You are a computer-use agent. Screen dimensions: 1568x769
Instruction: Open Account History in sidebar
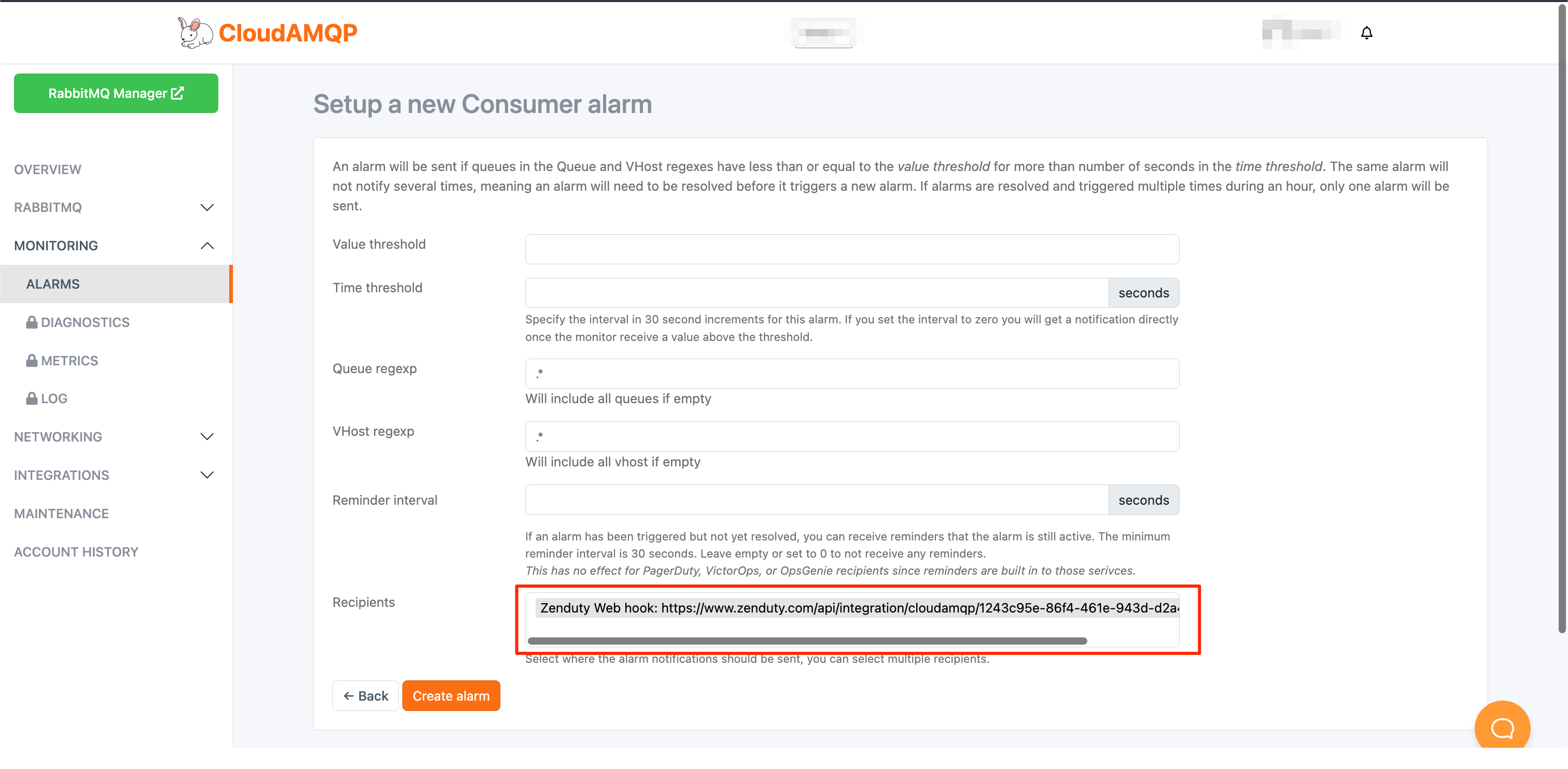click(76, 552)
